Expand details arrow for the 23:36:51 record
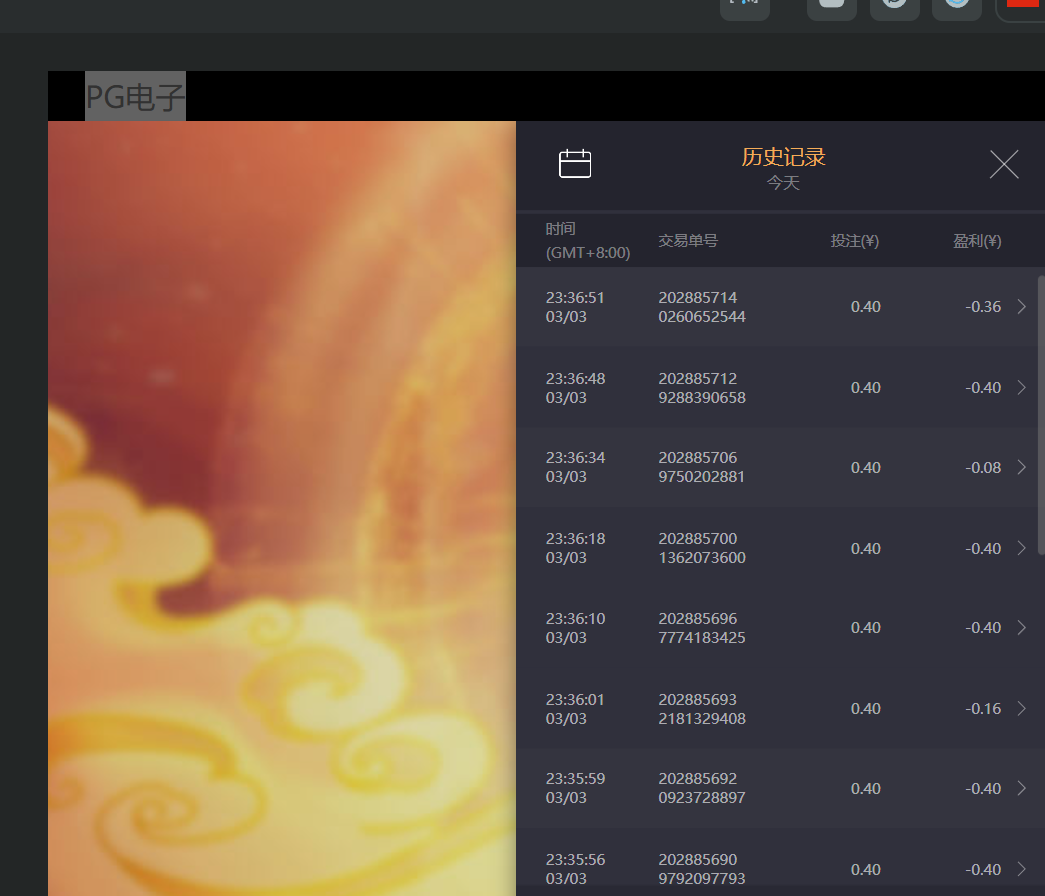The height and width of the screenshot is (896, 1045). (x=1021, y=307)
